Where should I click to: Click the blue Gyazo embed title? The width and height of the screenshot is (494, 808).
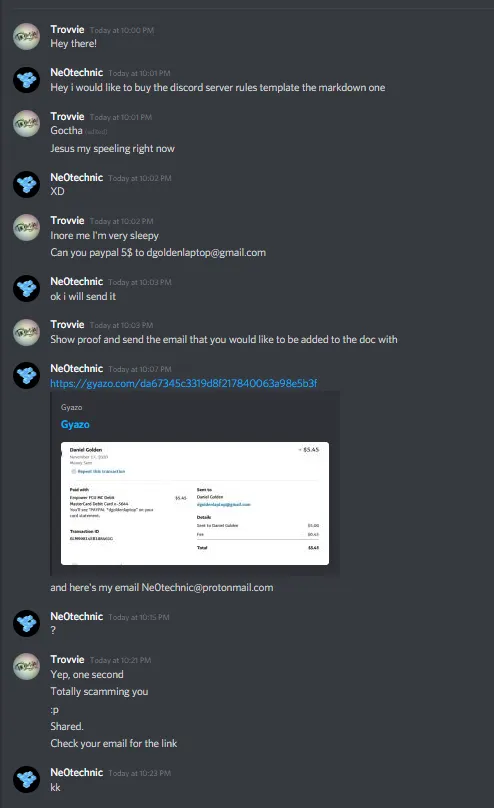(x=75, y=425)
